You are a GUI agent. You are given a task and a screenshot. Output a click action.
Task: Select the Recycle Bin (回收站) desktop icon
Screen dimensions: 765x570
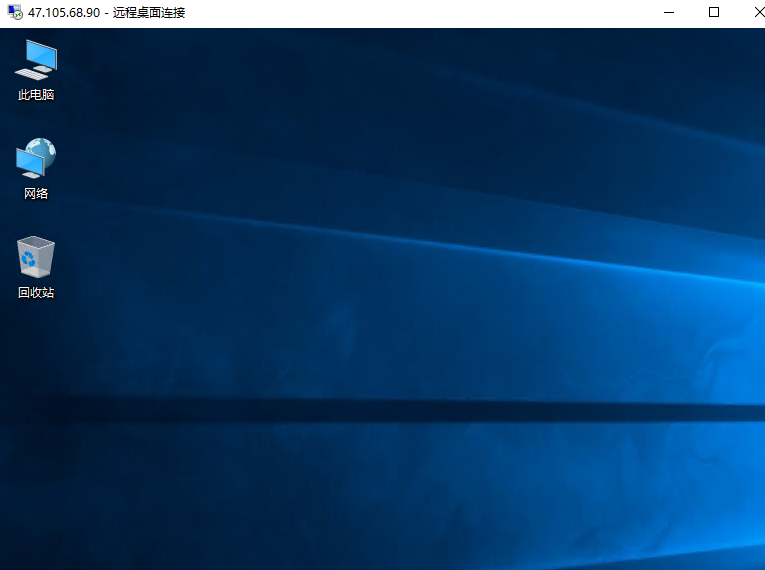(x=35, y=257)
